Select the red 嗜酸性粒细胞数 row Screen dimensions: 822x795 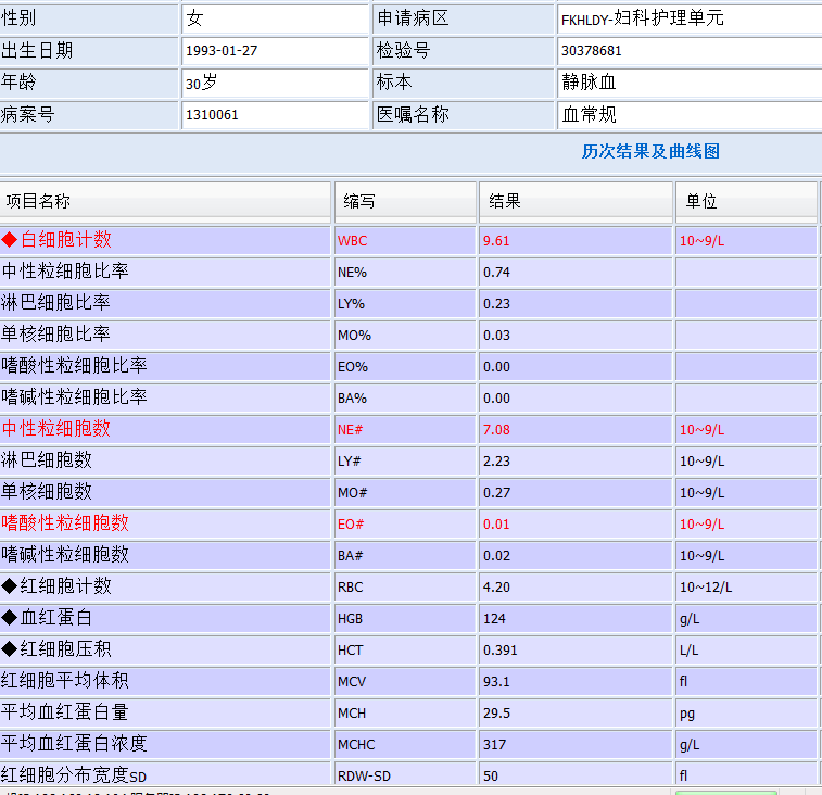coord(165,523)
